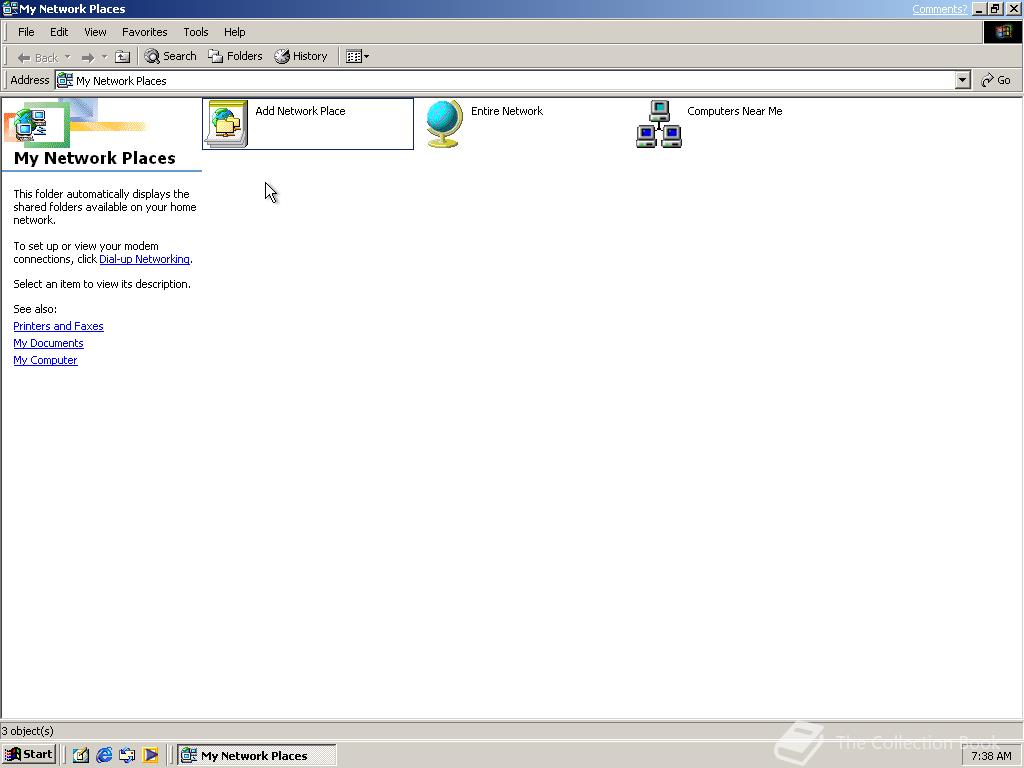Open the My Computer link

click(45, 360)
